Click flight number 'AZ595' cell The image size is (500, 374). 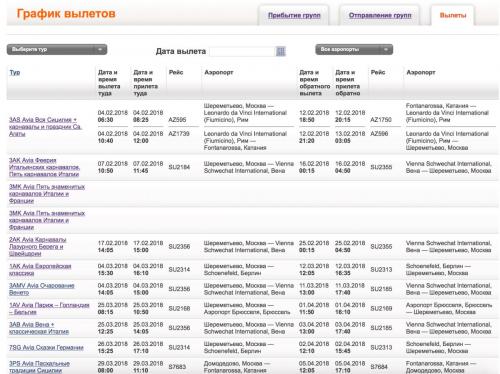(x=177, y=120)
